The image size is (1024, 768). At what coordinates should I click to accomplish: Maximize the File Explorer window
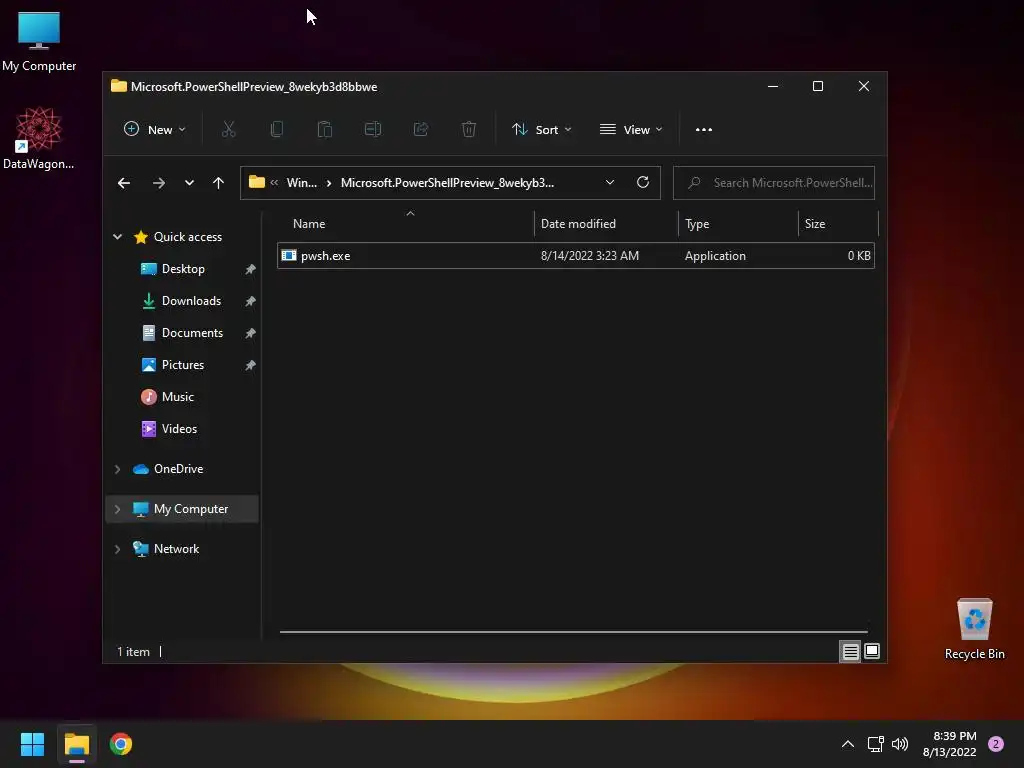tap(818, 86)
